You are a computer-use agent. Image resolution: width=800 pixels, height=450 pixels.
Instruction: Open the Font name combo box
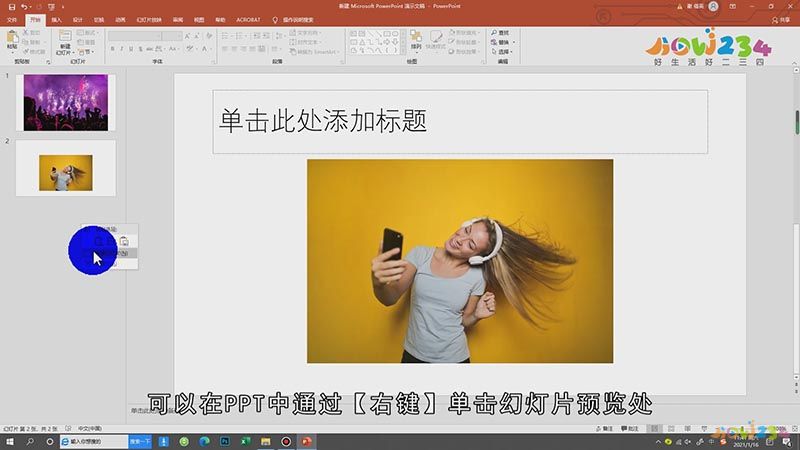pyautogui.click(x=135, y=36)
